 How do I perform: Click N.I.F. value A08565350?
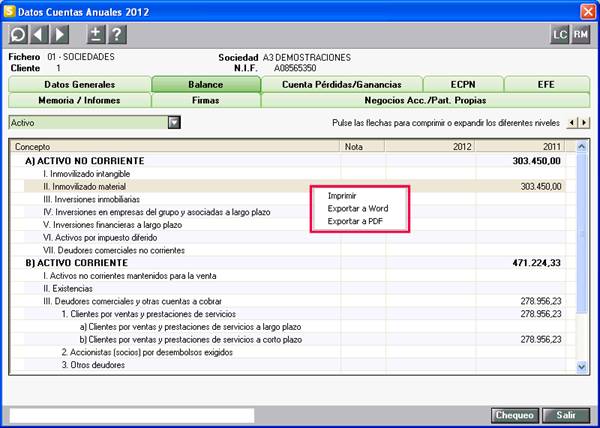pyautogui.click(x=295, y=68)
